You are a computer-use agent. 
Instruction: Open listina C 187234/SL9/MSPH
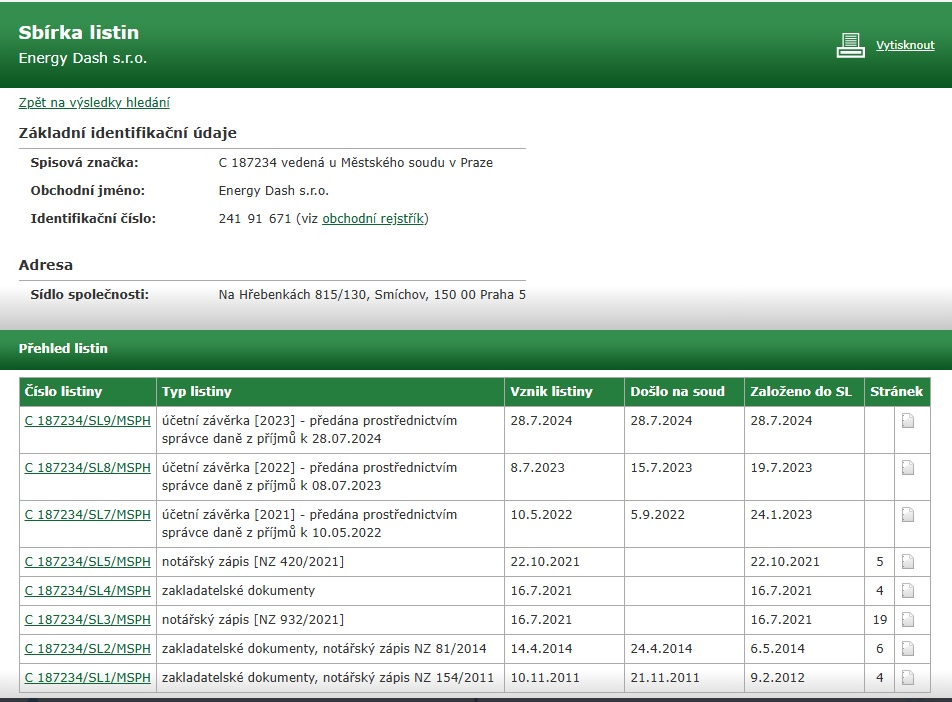tap(87, 421)
